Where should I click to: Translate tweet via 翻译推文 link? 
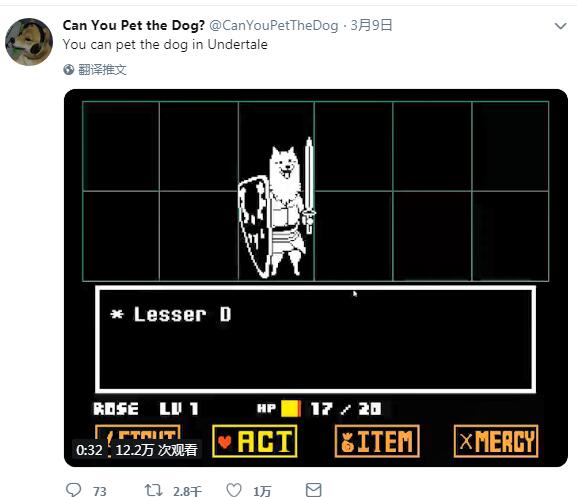tap(102, 69)
